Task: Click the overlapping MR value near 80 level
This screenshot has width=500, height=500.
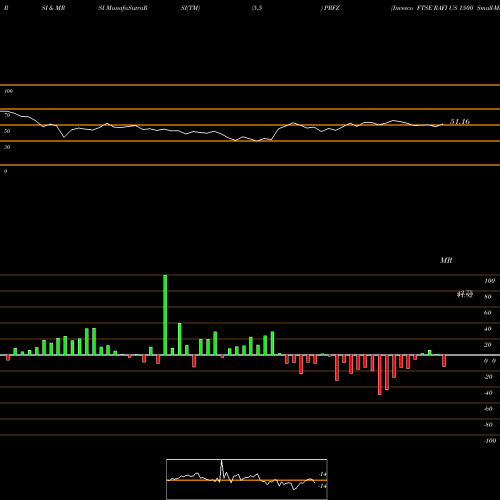Action: click(x=465, y=294)
